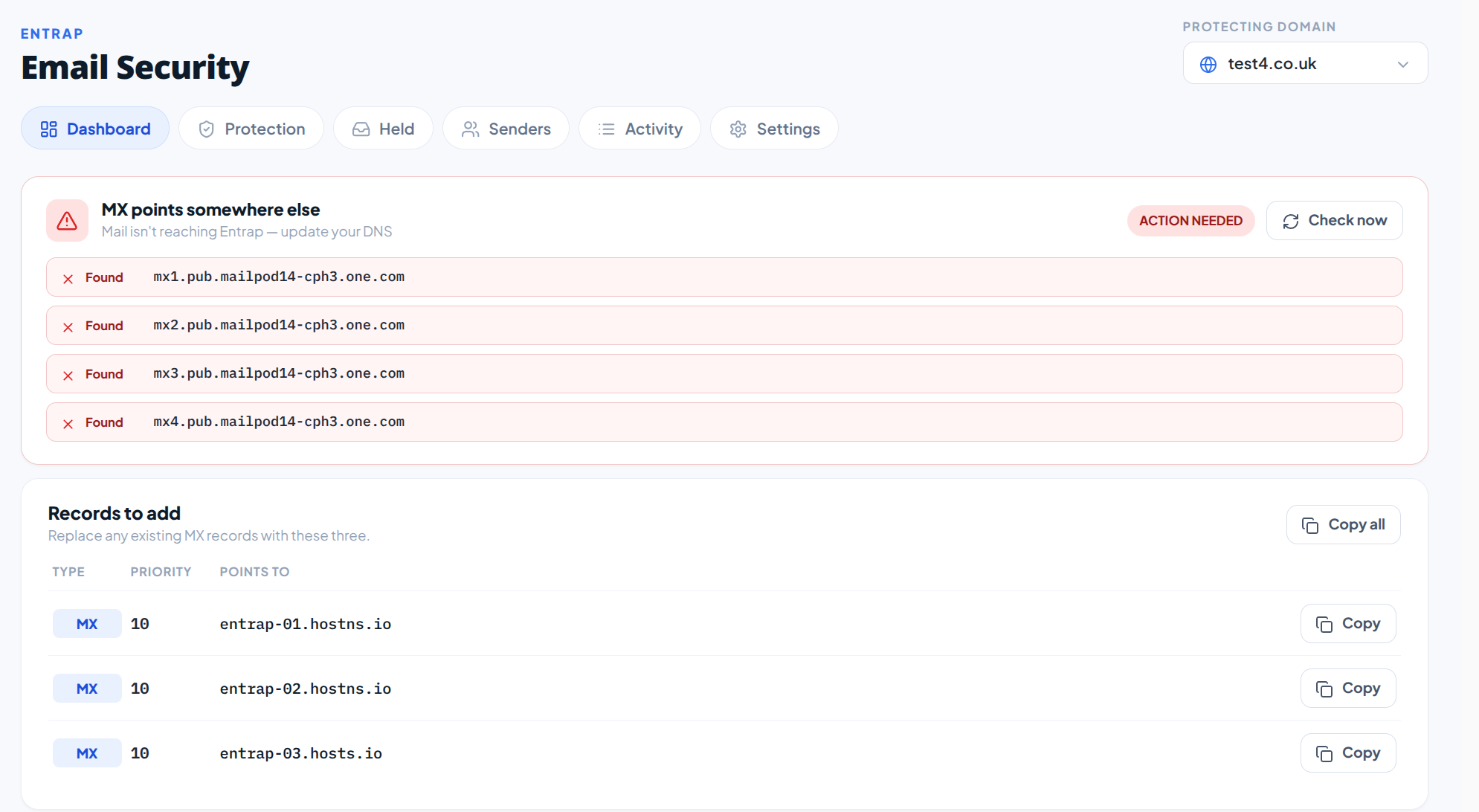Image resolution: width=1479 pixels, height=812 pixels.
Task: Click the Found label in mx1 row
Action: (x=104, y=277)
